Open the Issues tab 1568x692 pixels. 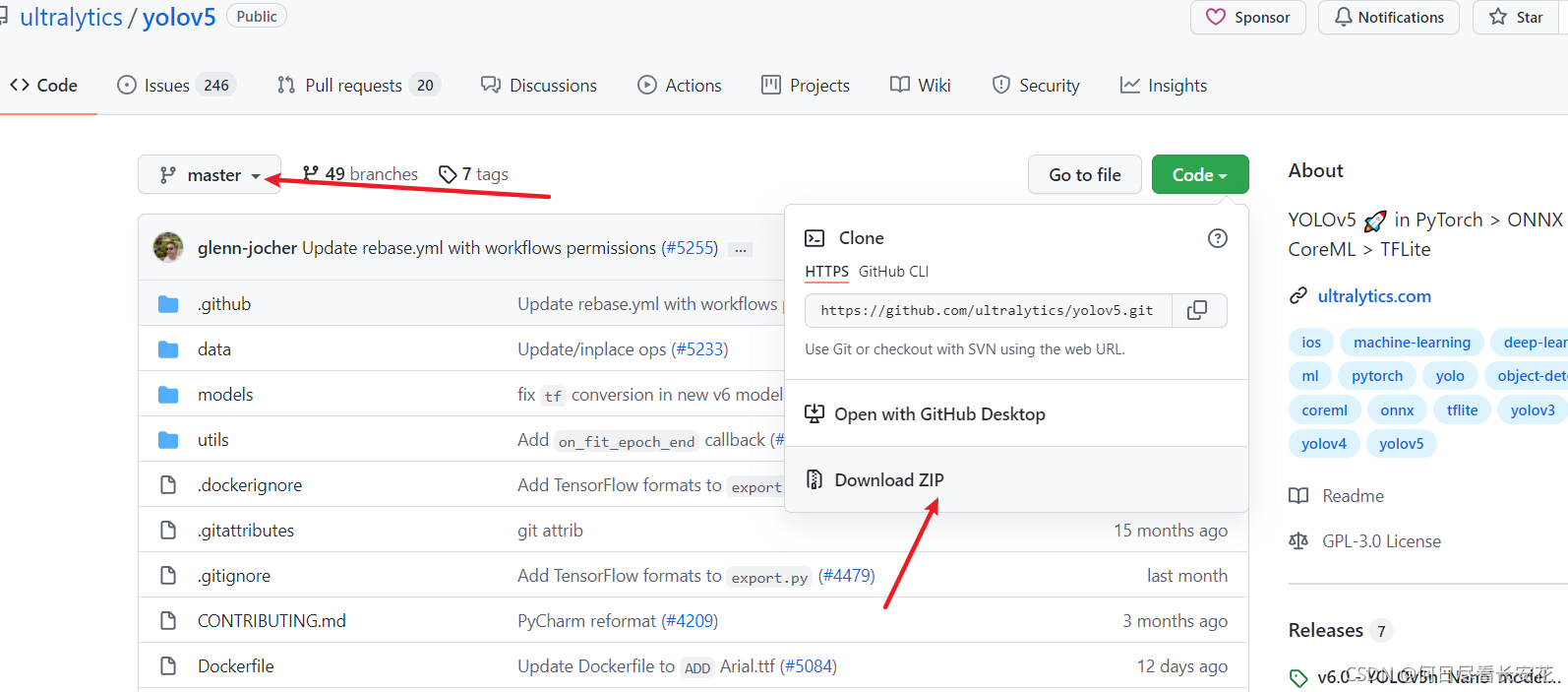[177, 86]
